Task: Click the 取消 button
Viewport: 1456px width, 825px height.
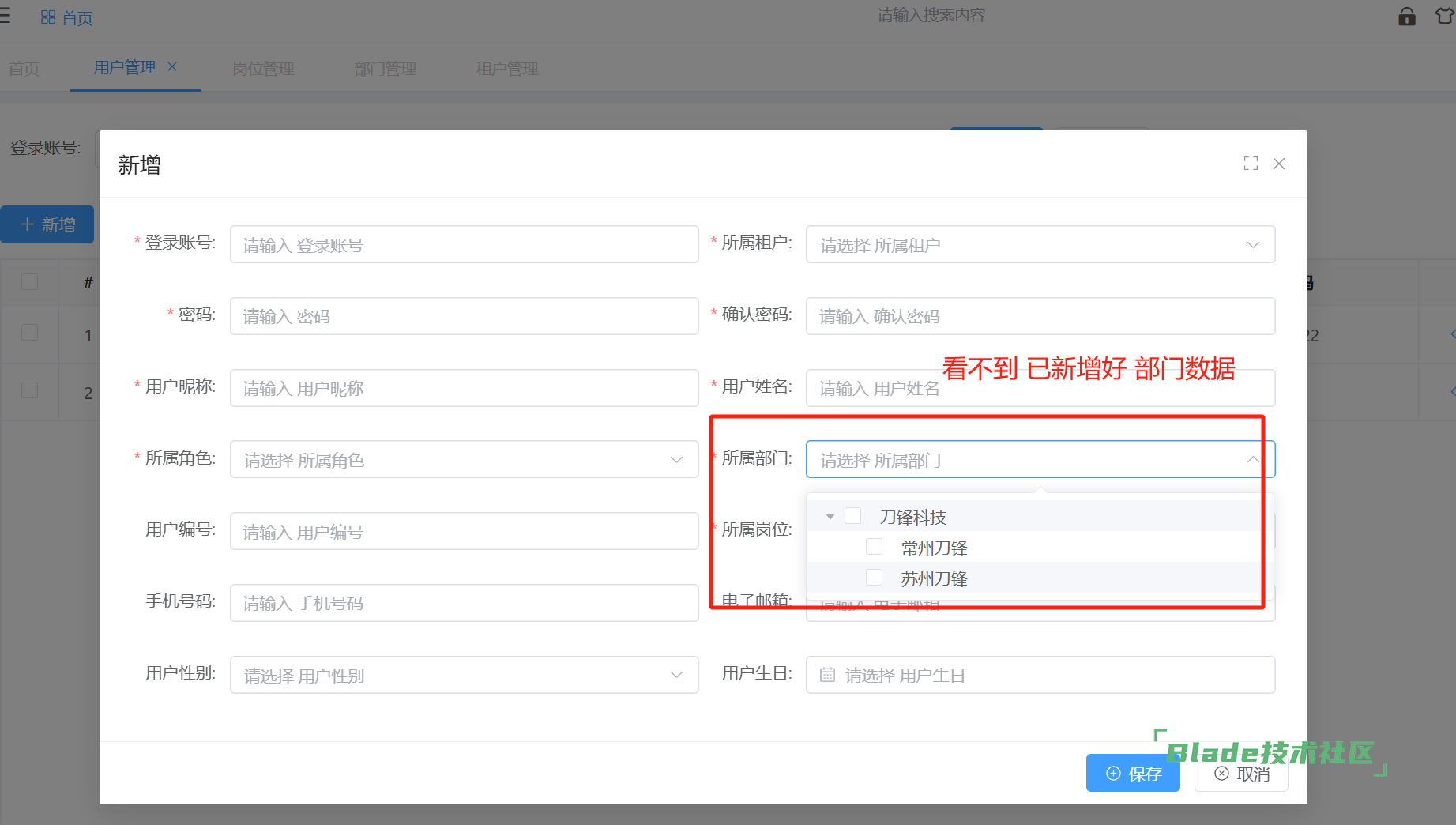Action: pyautogui.click(x=1242, y=774)
